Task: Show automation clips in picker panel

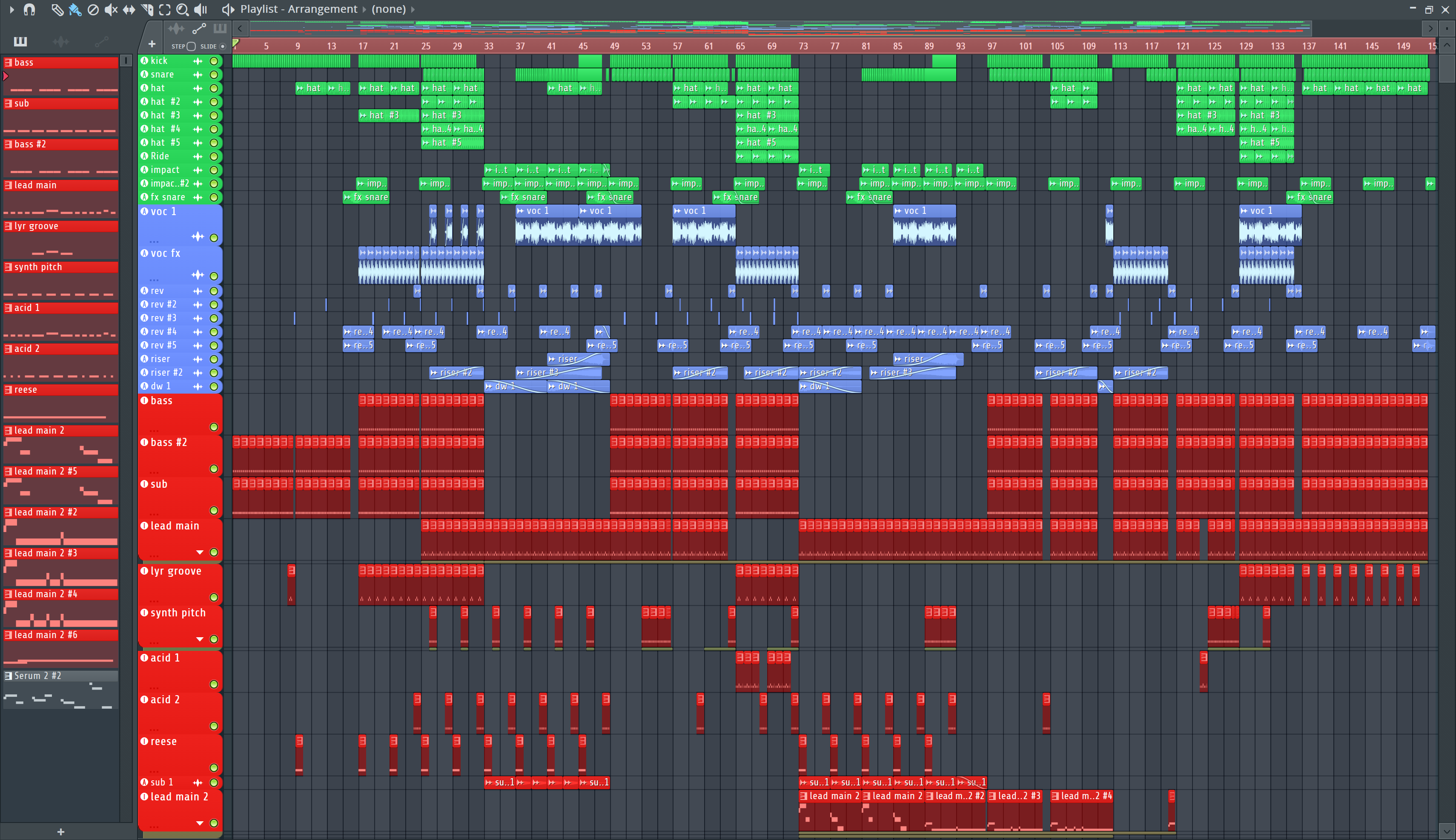Action: [x=101, y=41]
